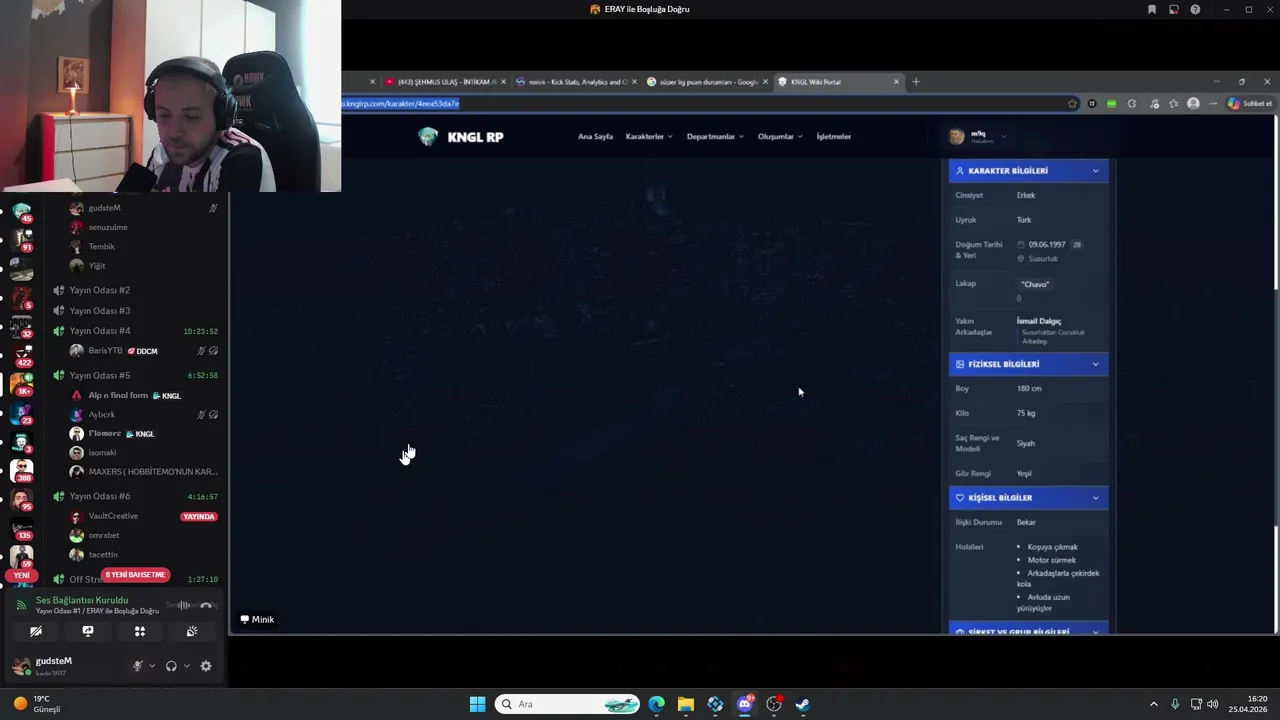
Task: Open the browser profile avatar icon
Action: point(1193,103)
